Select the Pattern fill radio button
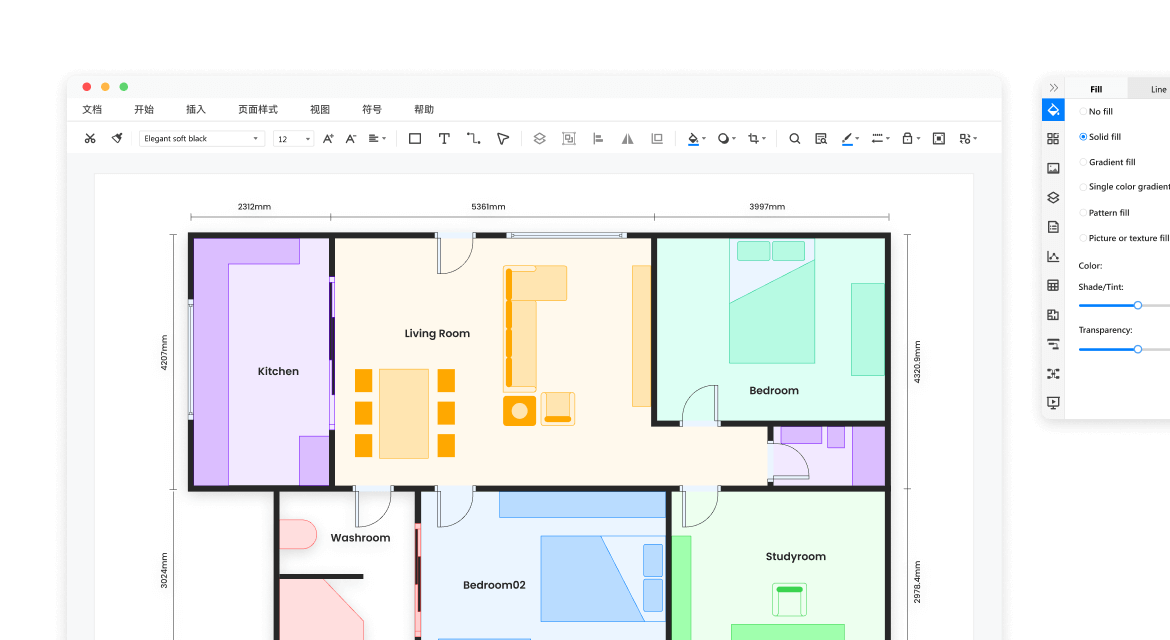The height and width of the screenshot is (640, 1170). (1083, 213)
